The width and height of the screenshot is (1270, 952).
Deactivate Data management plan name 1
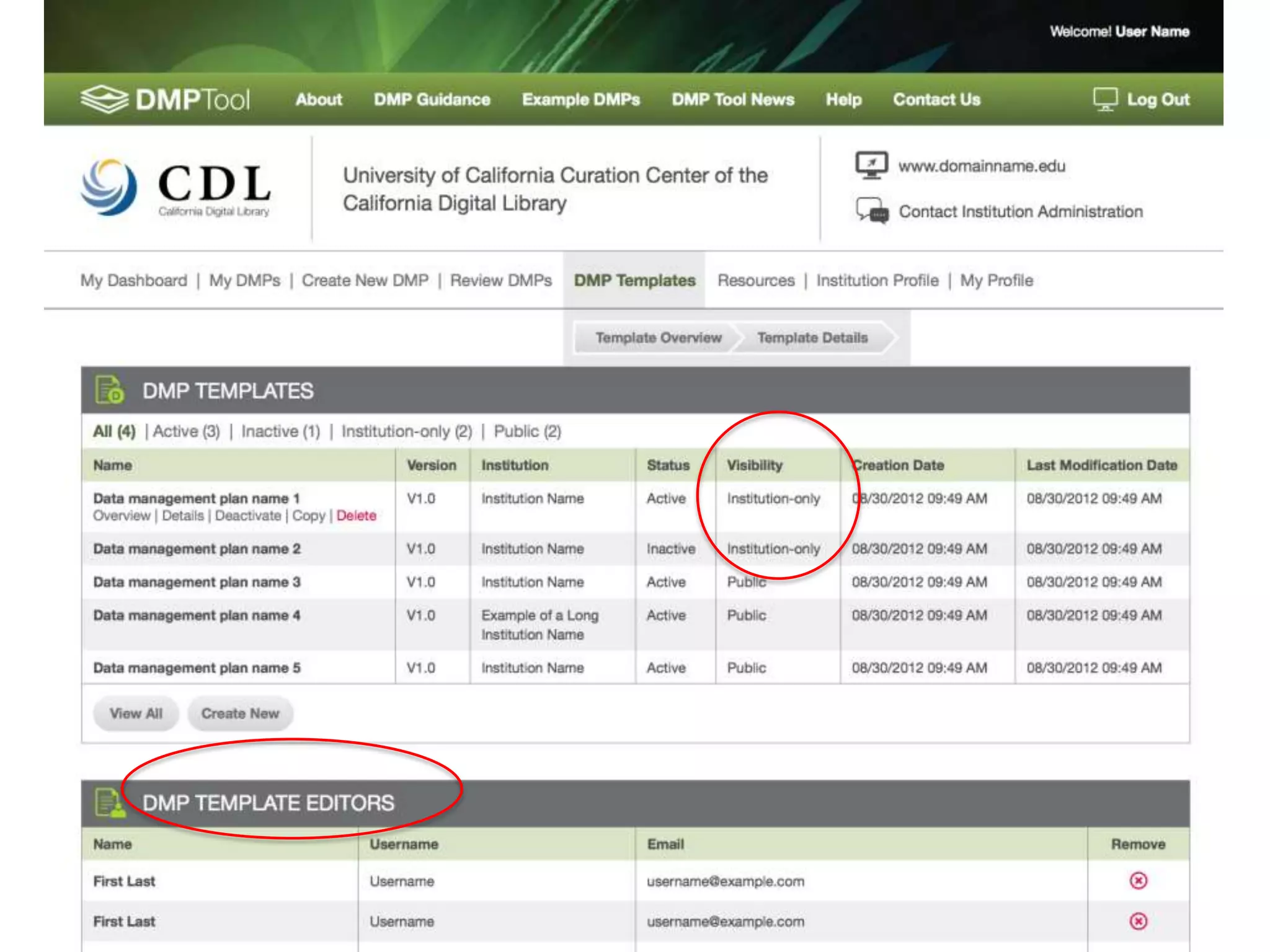click(247, 516)
